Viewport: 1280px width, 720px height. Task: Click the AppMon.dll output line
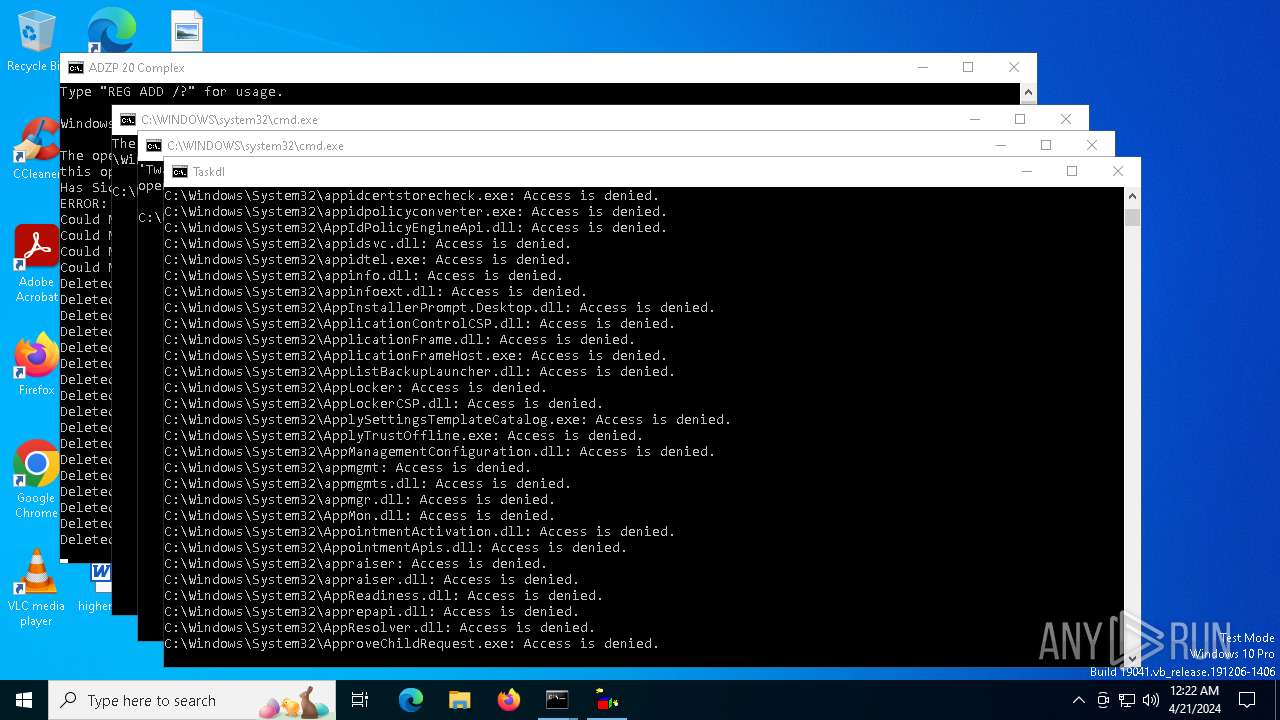(x=360, y=515)
